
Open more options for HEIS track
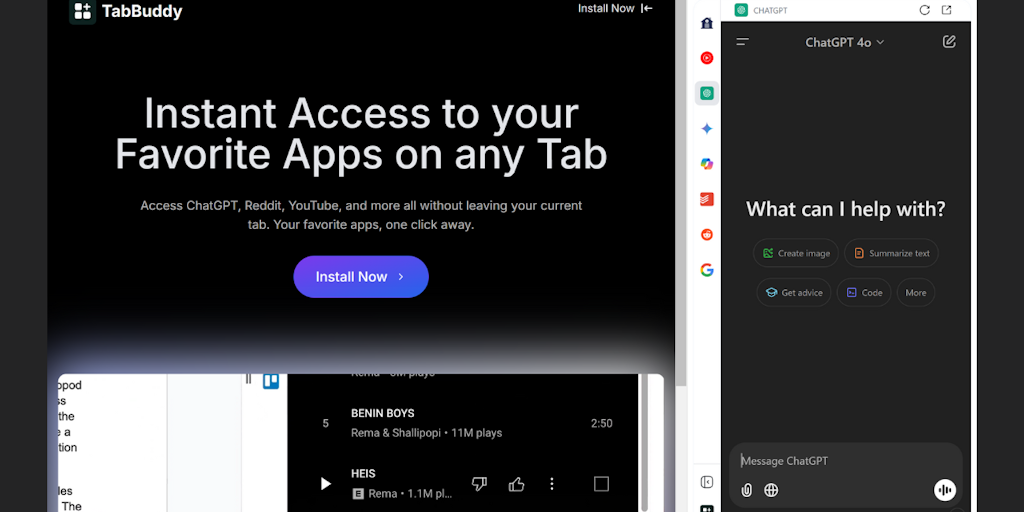552,484
